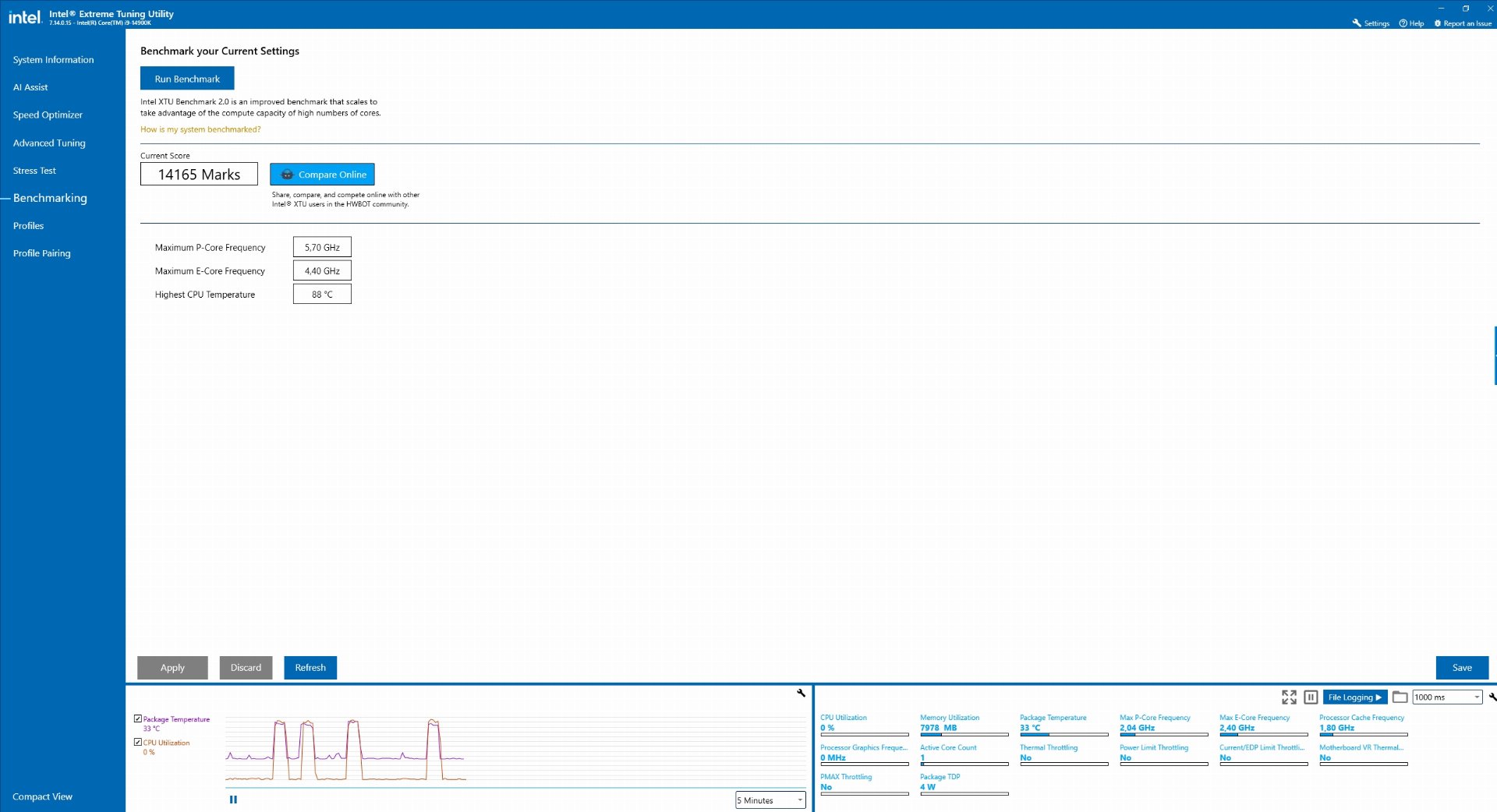Click Power Limit Throttling monitor entry
1497x812 pixels.
click(x=1164, y=754)
